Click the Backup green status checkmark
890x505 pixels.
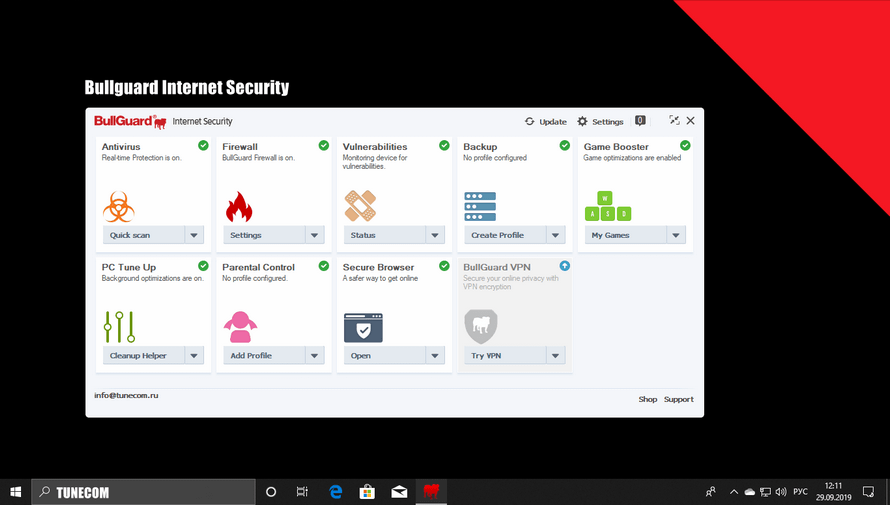pyautogui.click(x=564, y=145)
